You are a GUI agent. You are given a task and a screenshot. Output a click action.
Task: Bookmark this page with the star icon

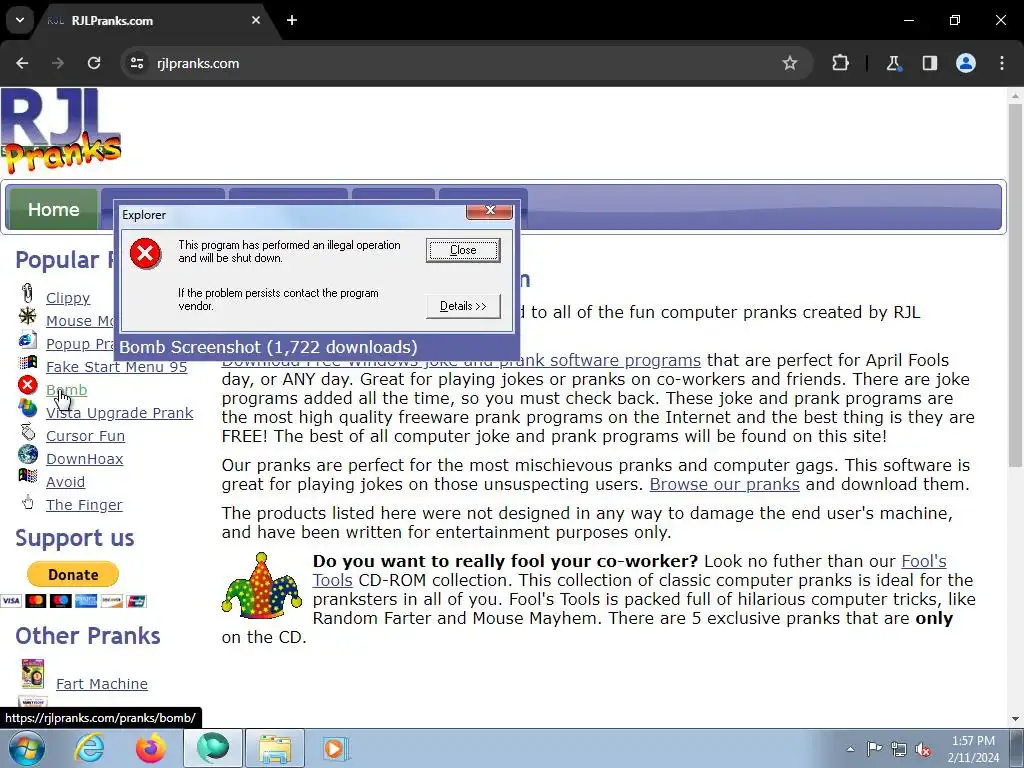click(790, 63)
